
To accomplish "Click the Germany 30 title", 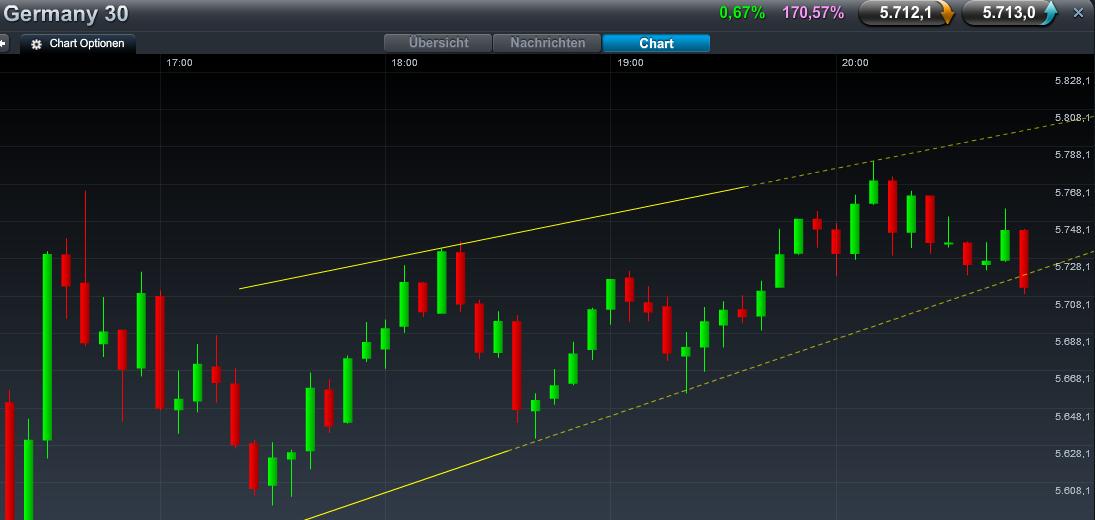I will [66, 13].
